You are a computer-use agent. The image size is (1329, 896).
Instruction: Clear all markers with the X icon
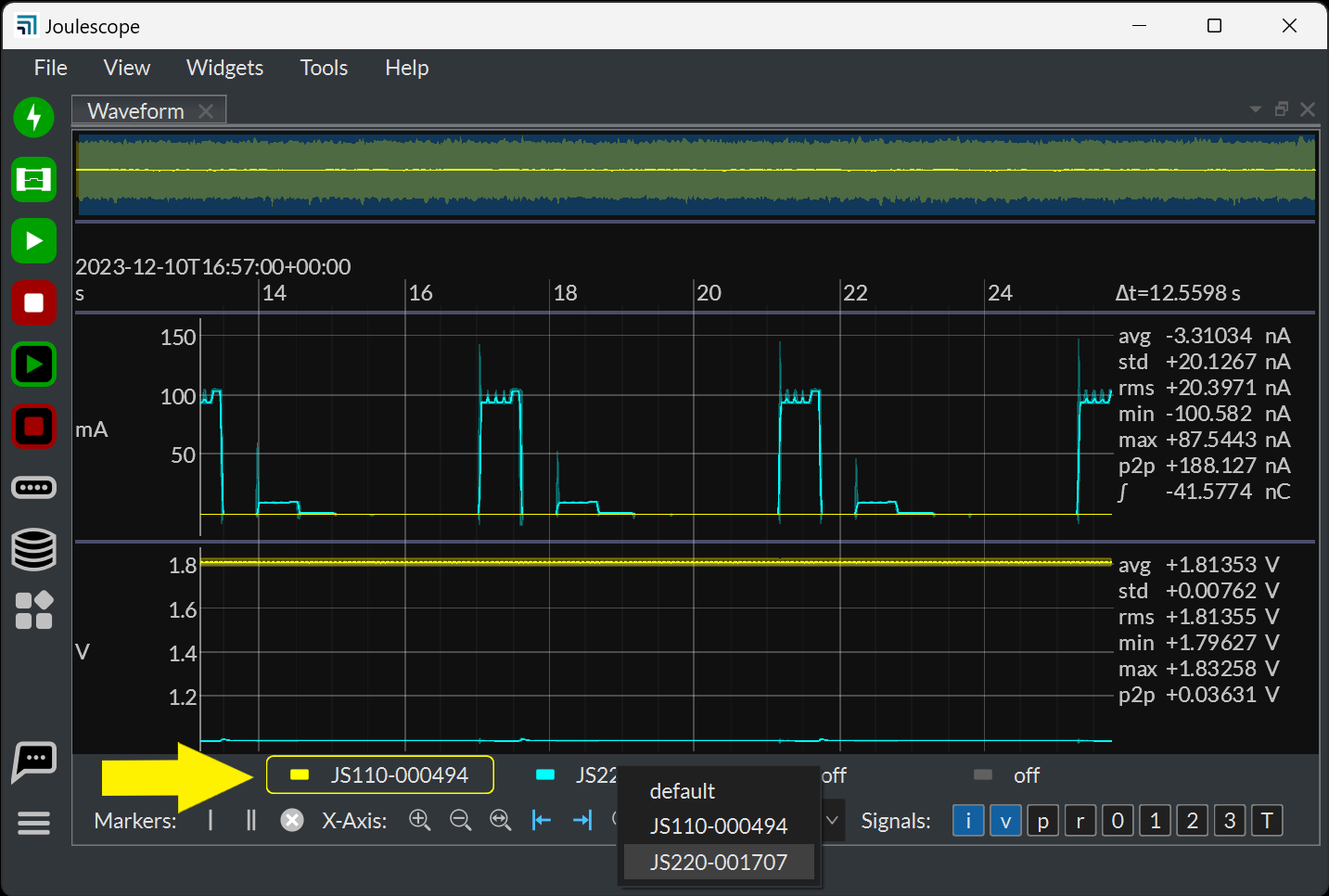[292, 820]
